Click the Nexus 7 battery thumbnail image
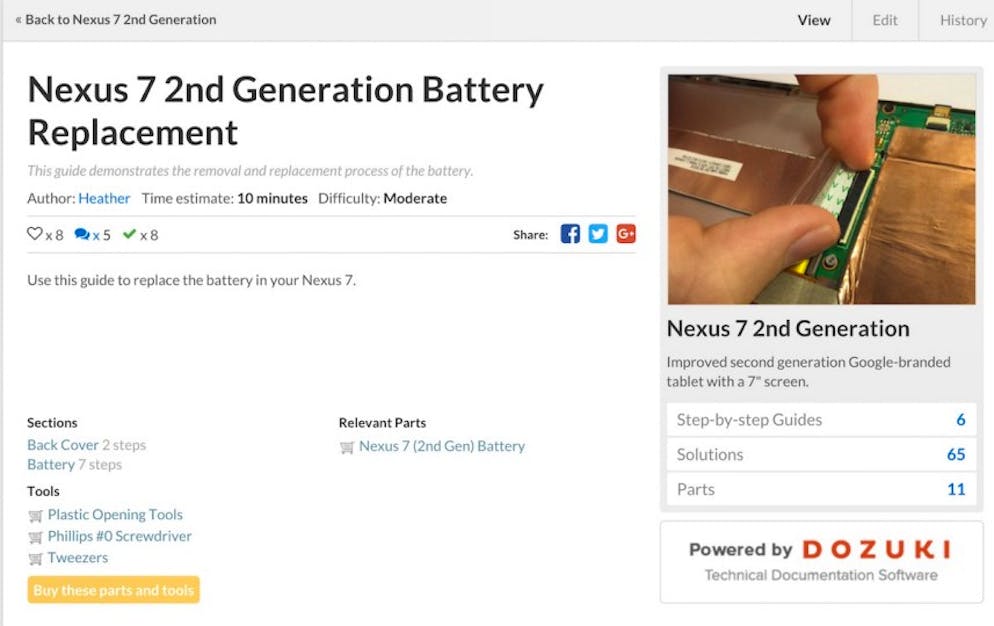 pyautogui.click(x=822, y=189)
